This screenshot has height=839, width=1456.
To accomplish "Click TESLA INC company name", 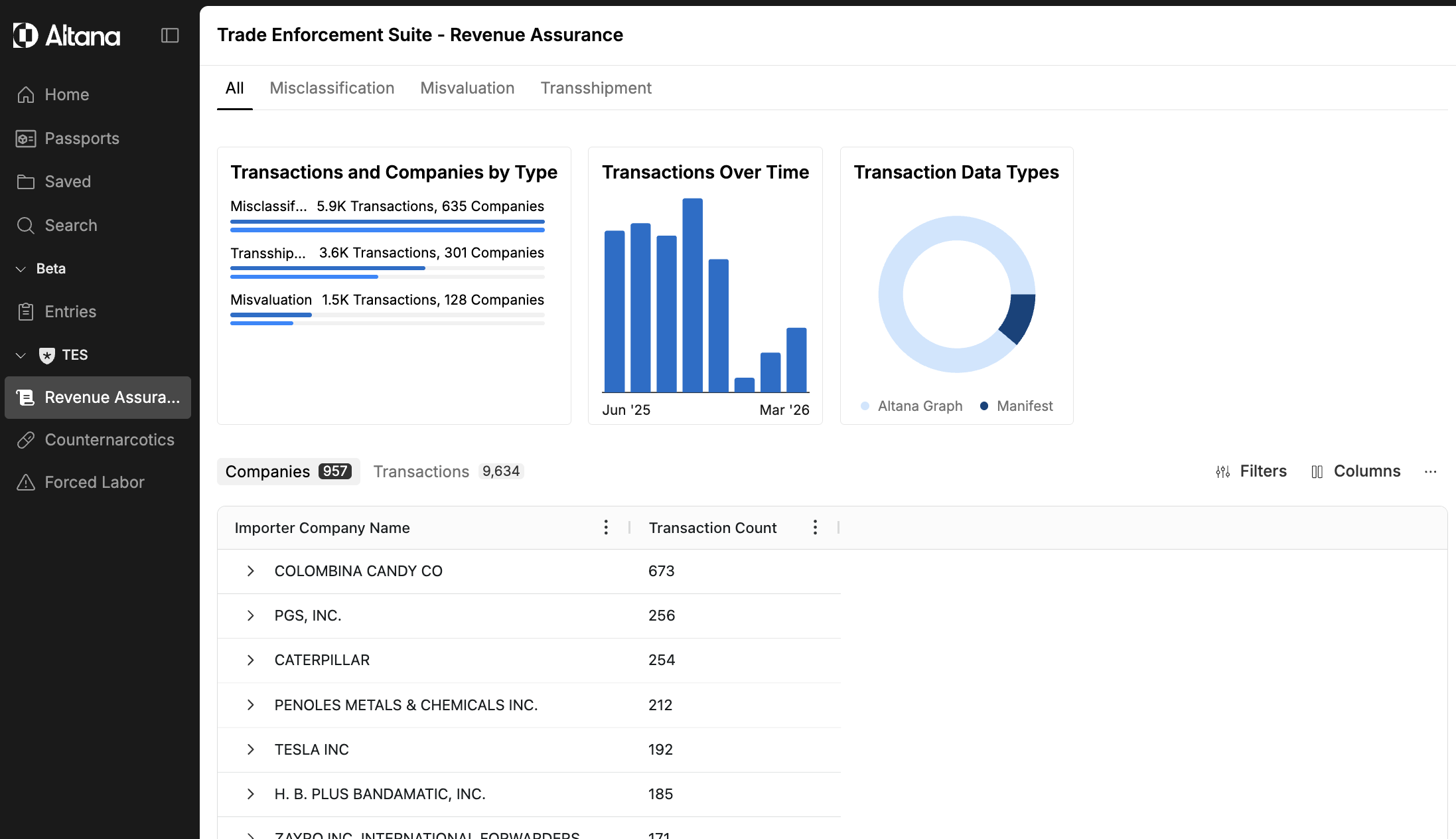I will pyautogui.click(x=311, y=750).
